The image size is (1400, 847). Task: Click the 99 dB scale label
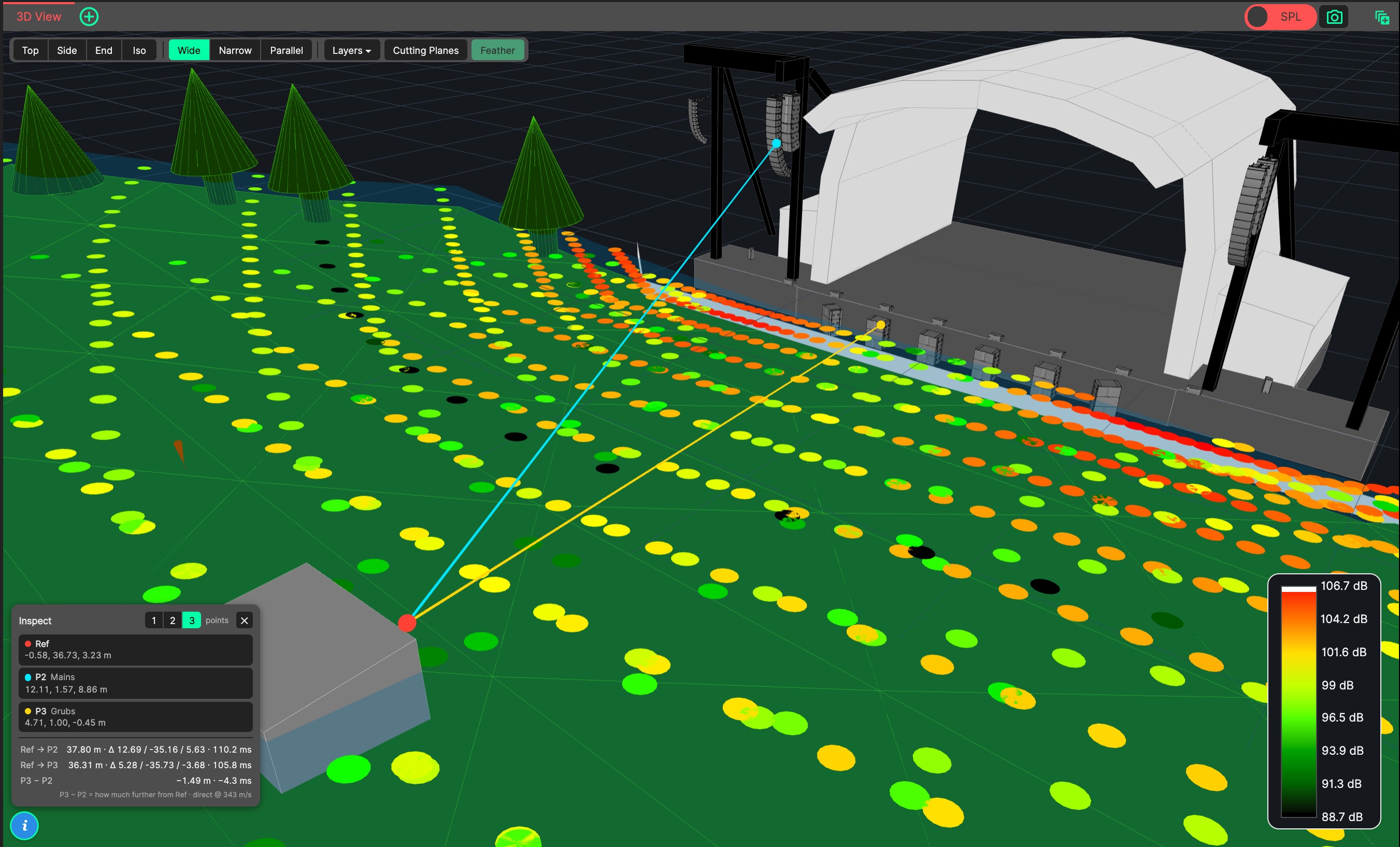1337,685
